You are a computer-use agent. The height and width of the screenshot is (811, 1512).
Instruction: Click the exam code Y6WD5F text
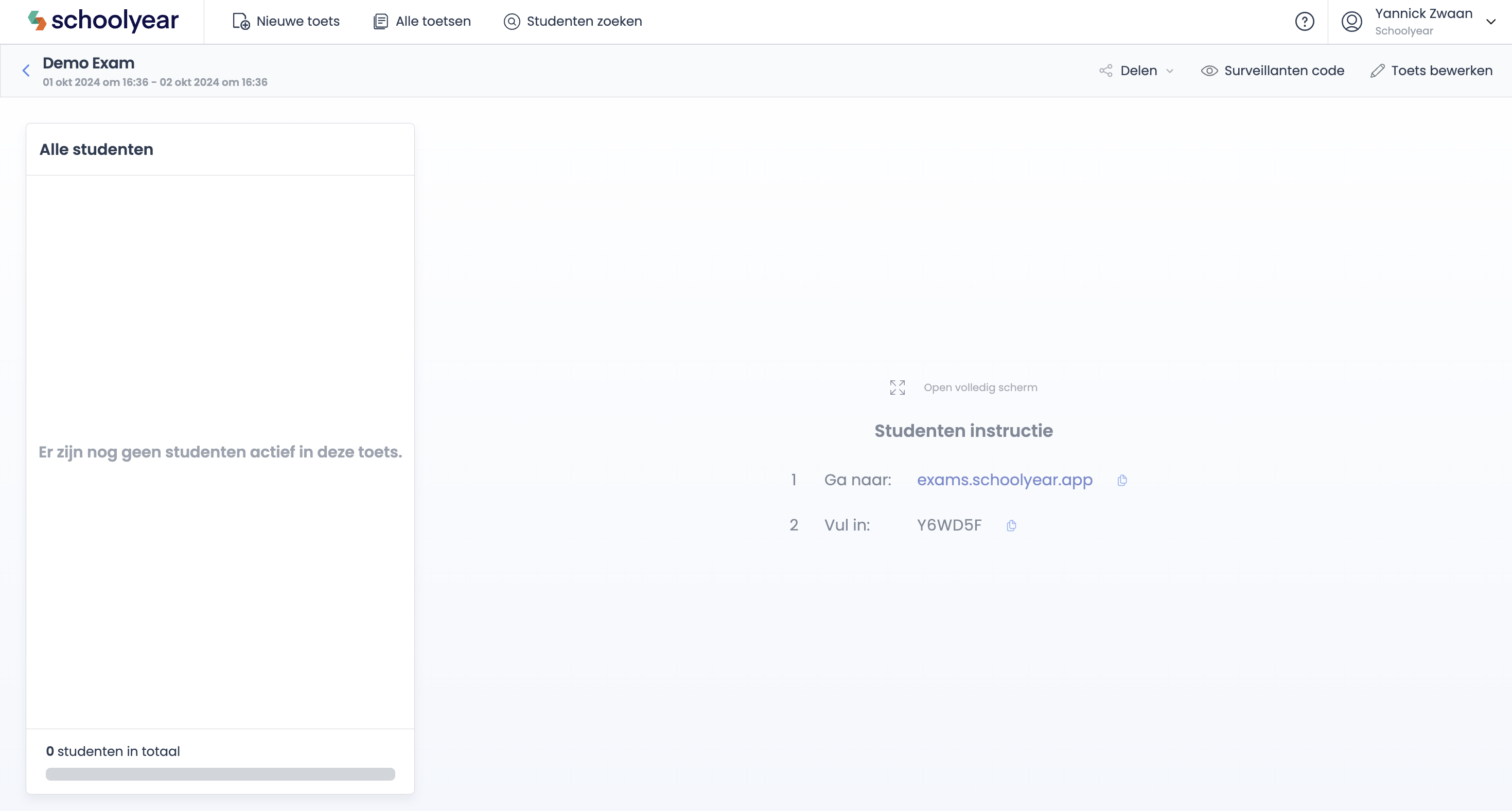tap(949, 524)
